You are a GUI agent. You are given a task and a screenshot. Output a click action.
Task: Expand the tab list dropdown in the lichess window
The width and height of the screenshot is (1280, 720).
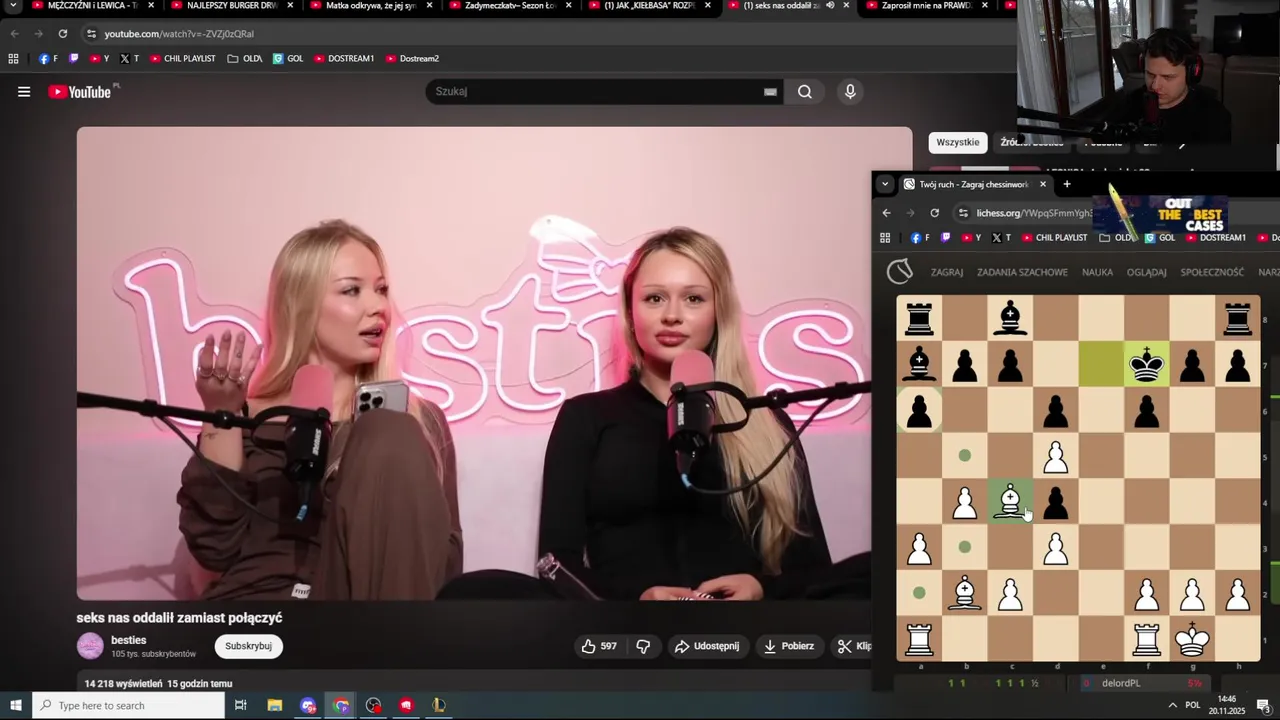tap(885, 184)
